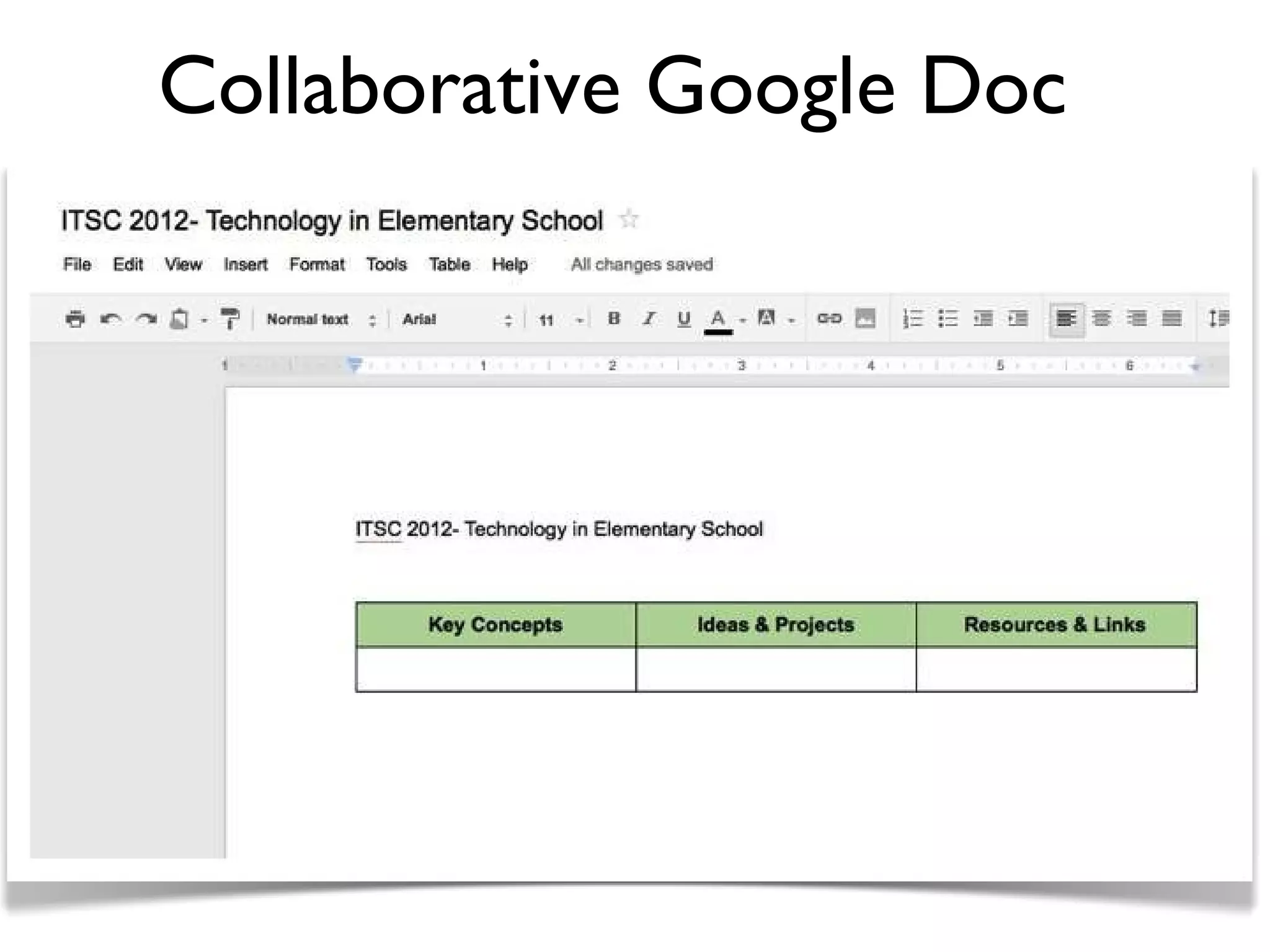Screen dimensions: 1270x952
Task: Click the Print icon in the toolbar
Action: (x=75, y=319)
